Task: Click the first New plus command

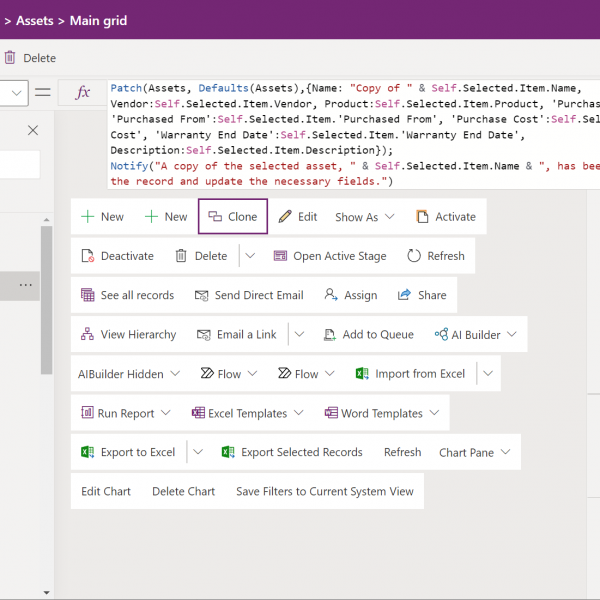Action: 102,217
